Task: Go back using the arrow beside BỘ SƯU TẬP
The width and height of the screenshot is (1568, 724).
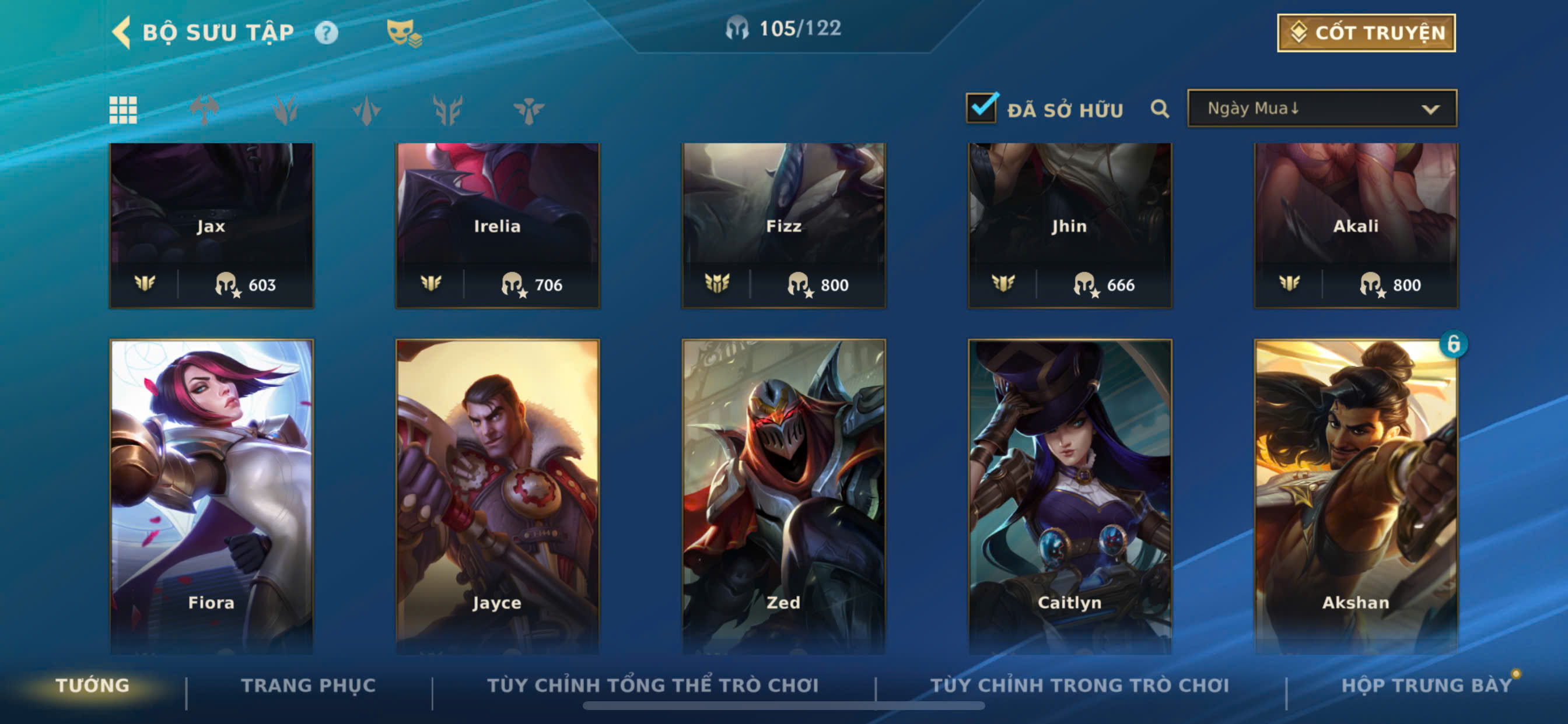Action: click(x=122, y=32)
